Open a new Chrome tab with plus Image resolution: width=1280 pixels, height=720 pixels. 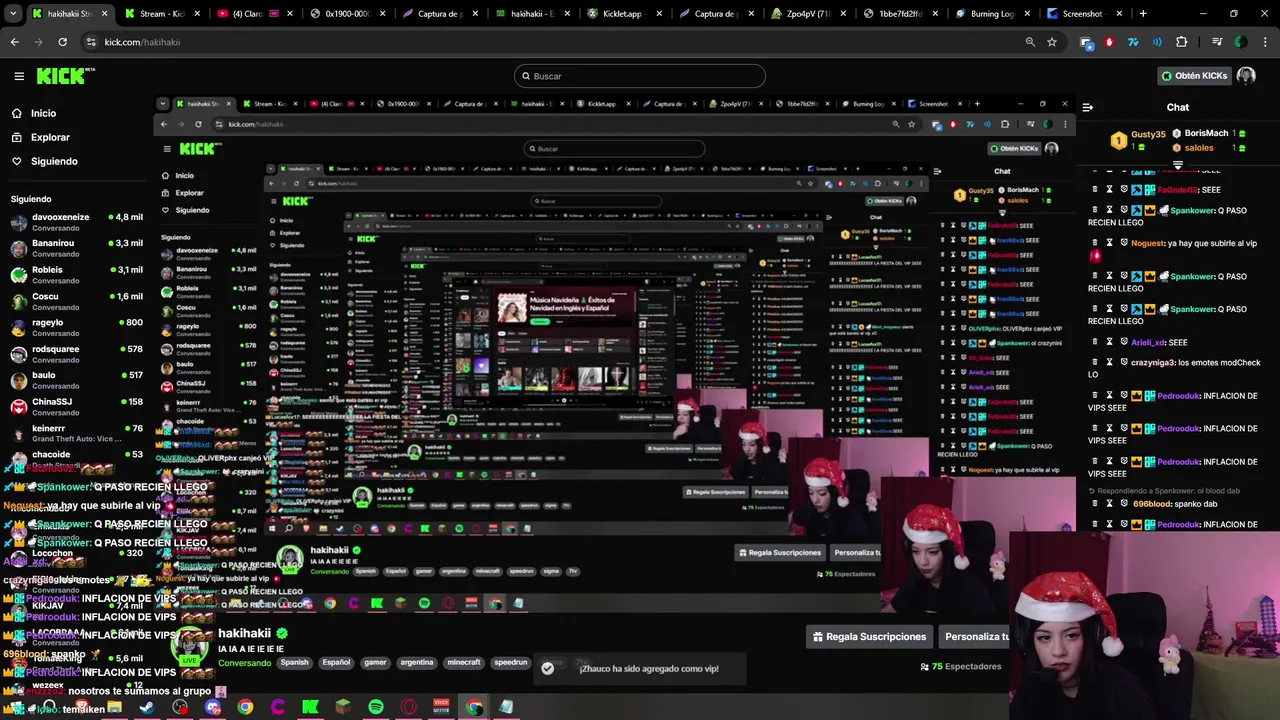click(x=1143, y=14)
